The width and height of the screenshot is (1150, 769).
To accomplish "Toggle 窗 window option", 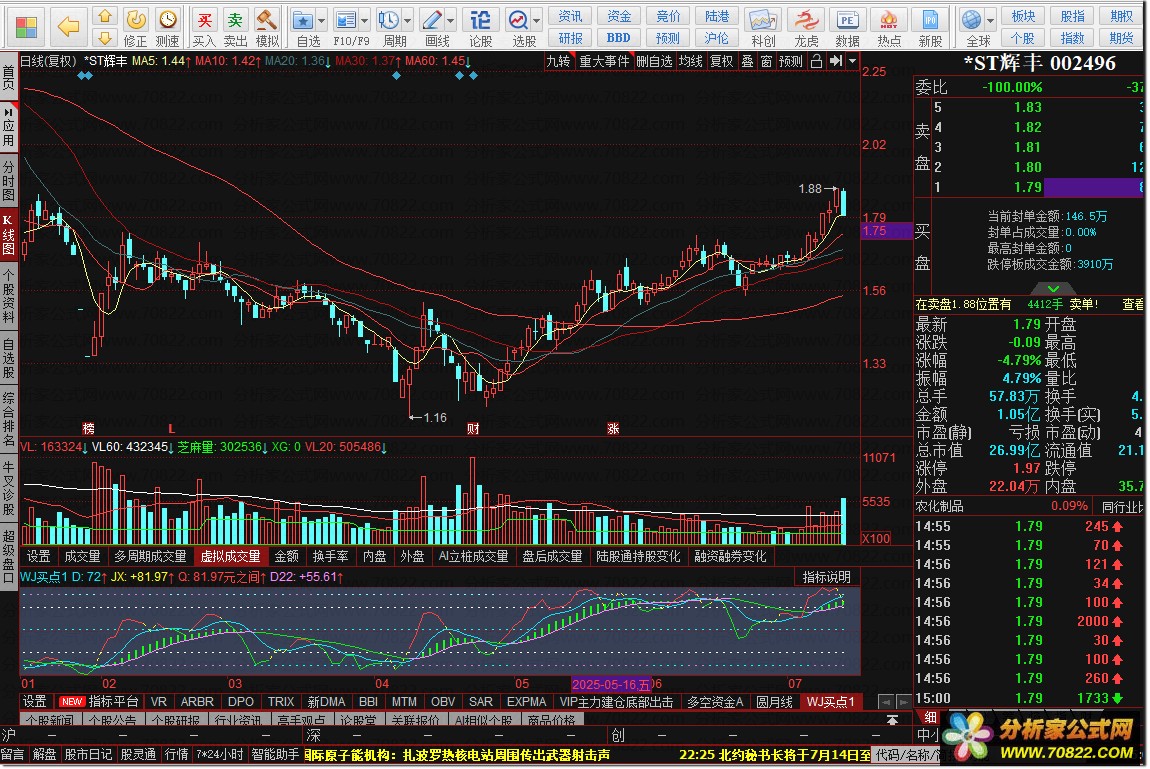I will [766, 62].
